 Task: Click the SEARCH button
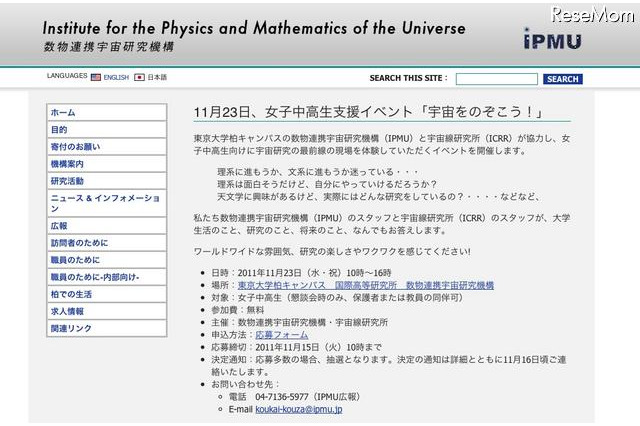(x=562, y=79)
